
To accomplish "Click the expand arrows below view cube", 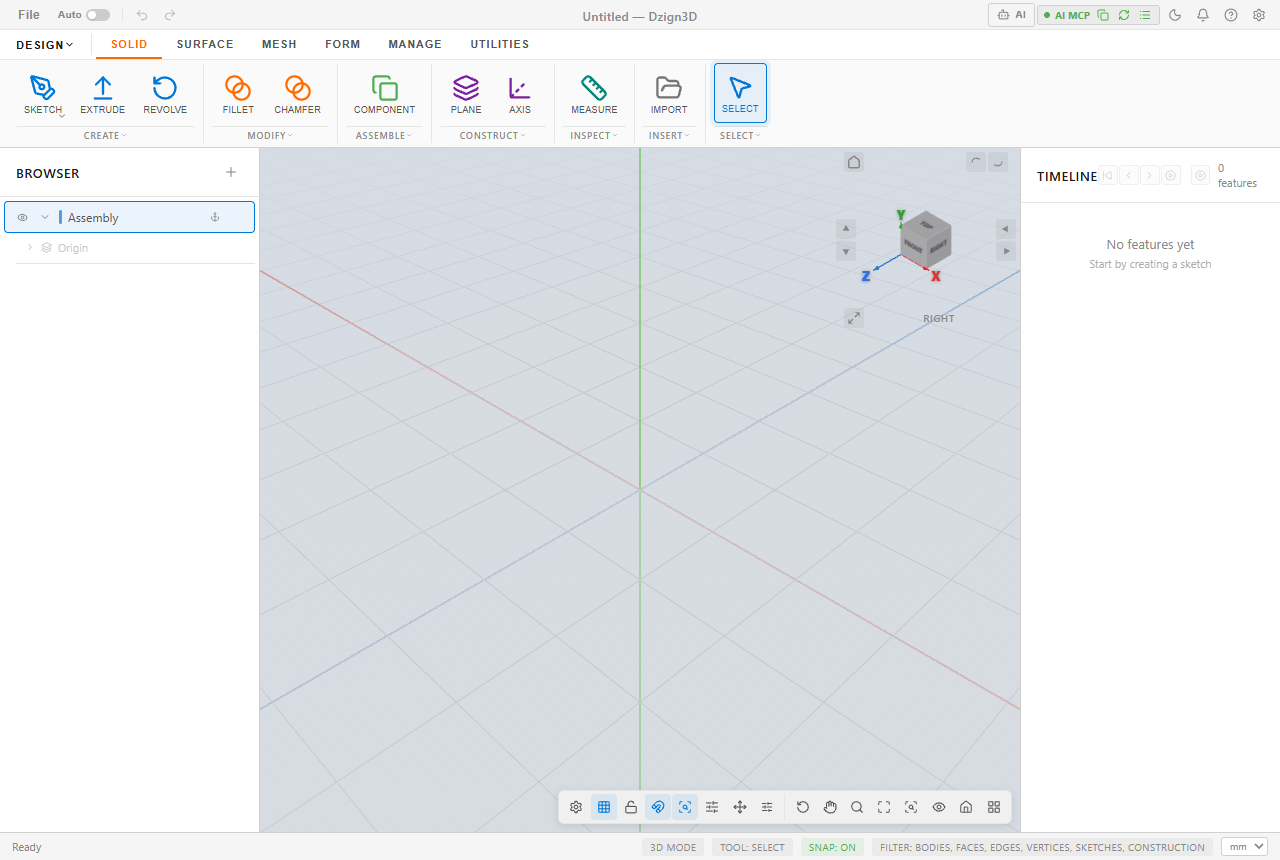I will (854, 317).
